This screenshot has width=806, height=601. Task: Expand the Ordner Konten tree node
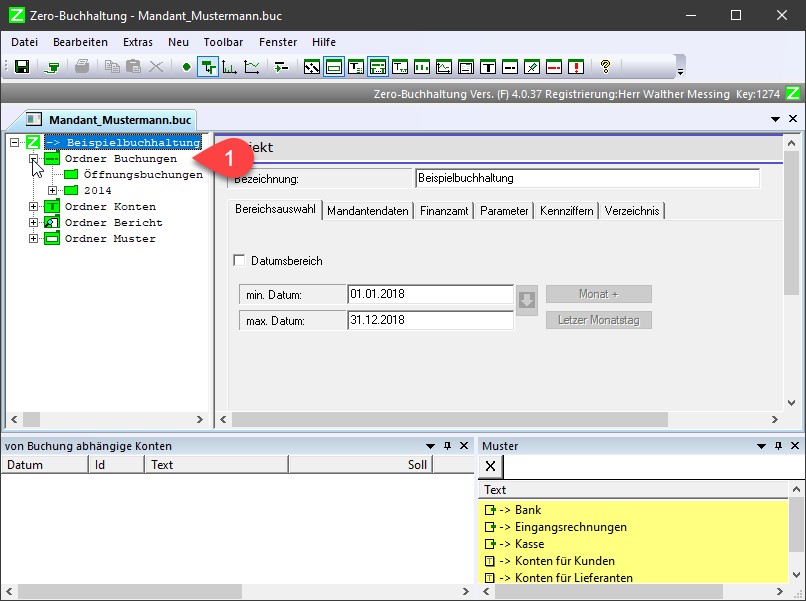pos(33,207)
